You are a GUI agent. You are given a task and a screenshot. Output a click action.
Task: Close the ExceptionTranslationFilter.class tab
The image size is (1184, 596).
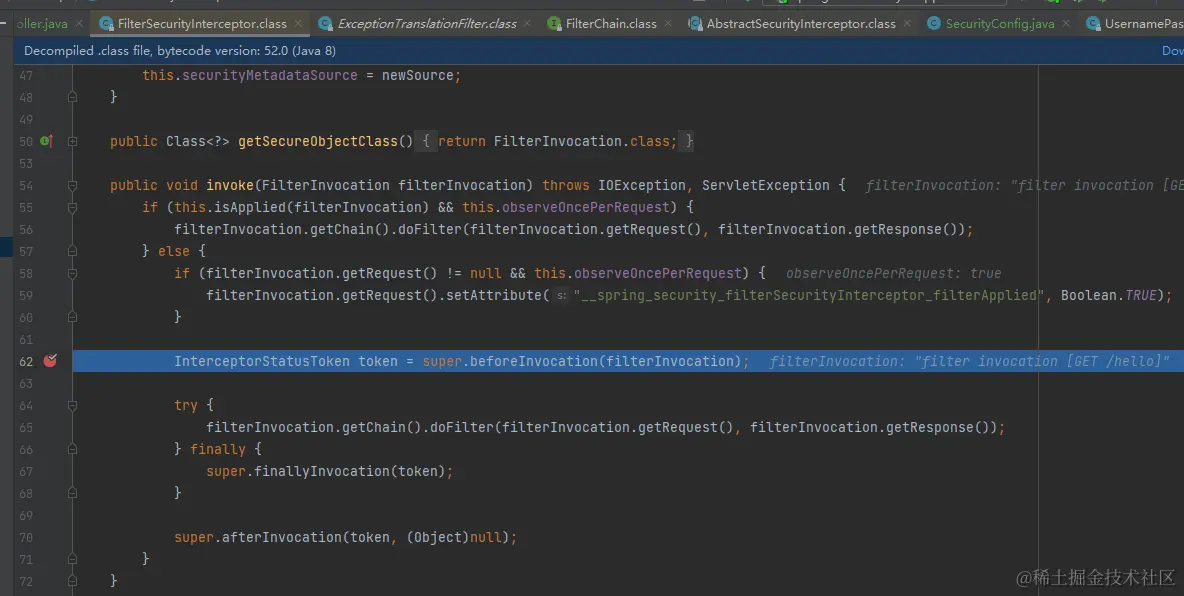coord(528,24)
